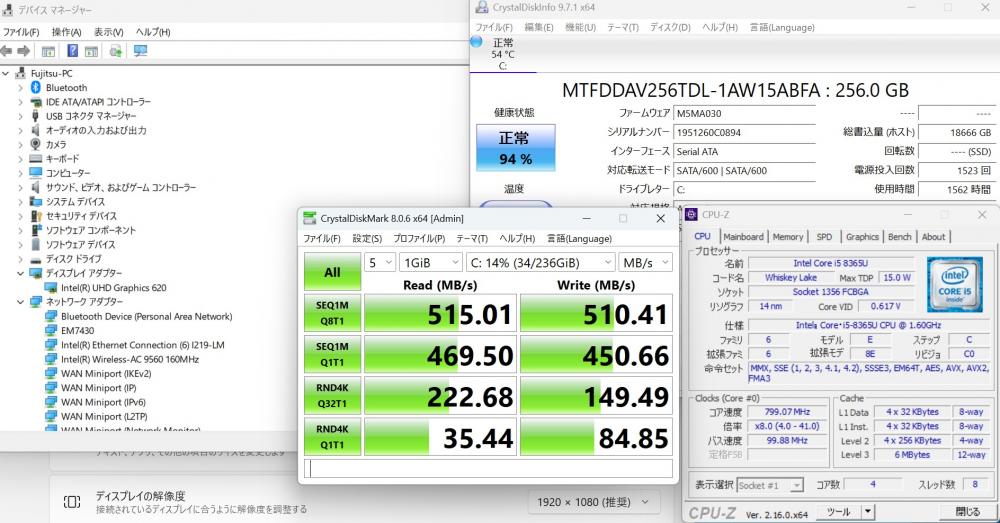Click the back arrow in Device Manager toolbar

click(7, 51)
